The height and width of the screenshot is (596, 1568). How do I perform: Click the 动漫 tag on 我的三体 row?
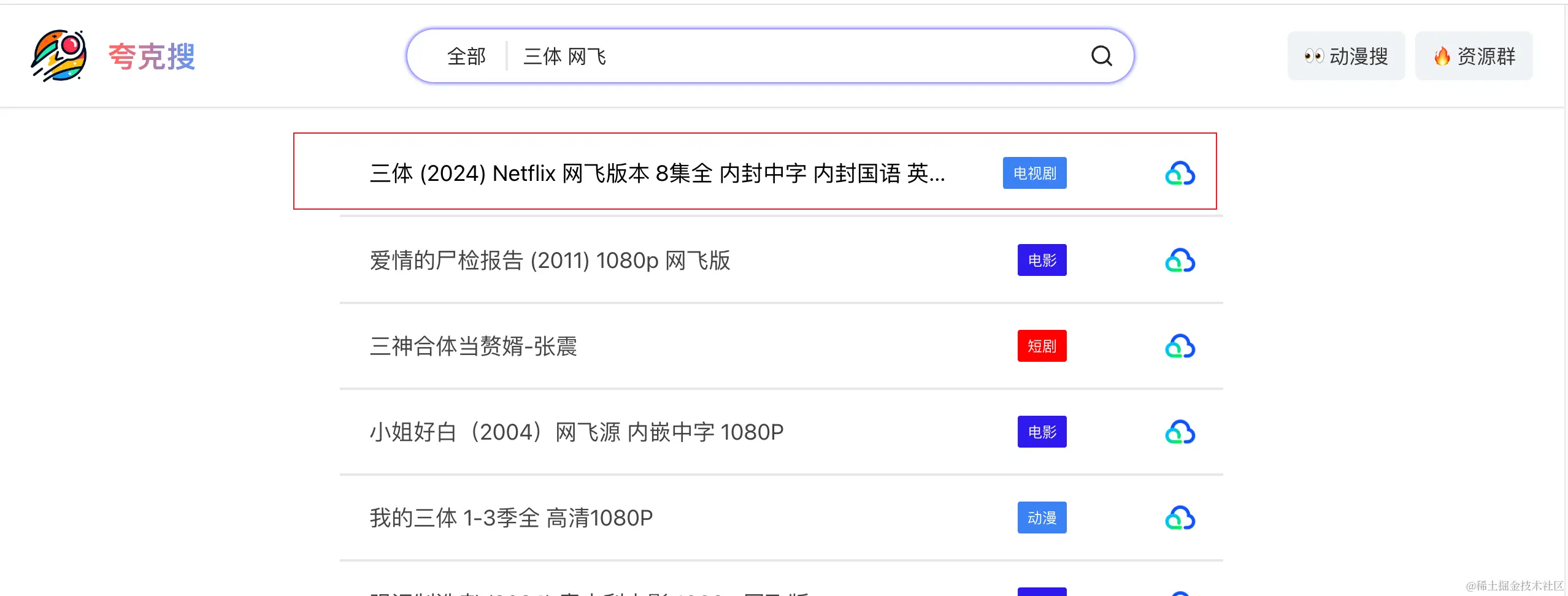1042,518
